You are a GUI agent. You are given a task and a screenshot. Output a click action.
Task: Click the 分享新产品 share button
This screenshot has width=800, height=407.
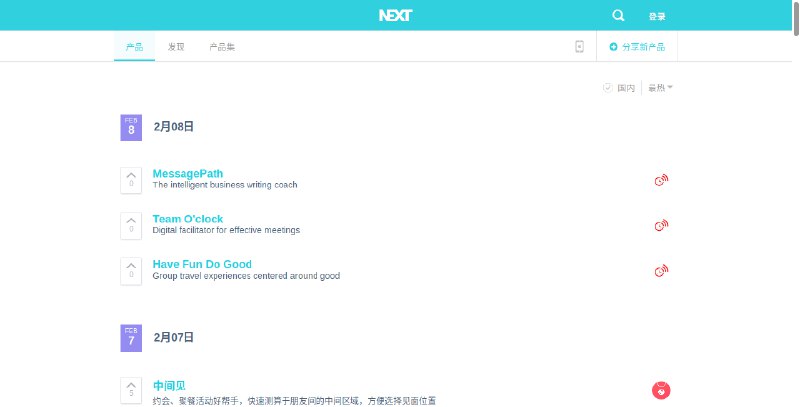click(637, 47)
